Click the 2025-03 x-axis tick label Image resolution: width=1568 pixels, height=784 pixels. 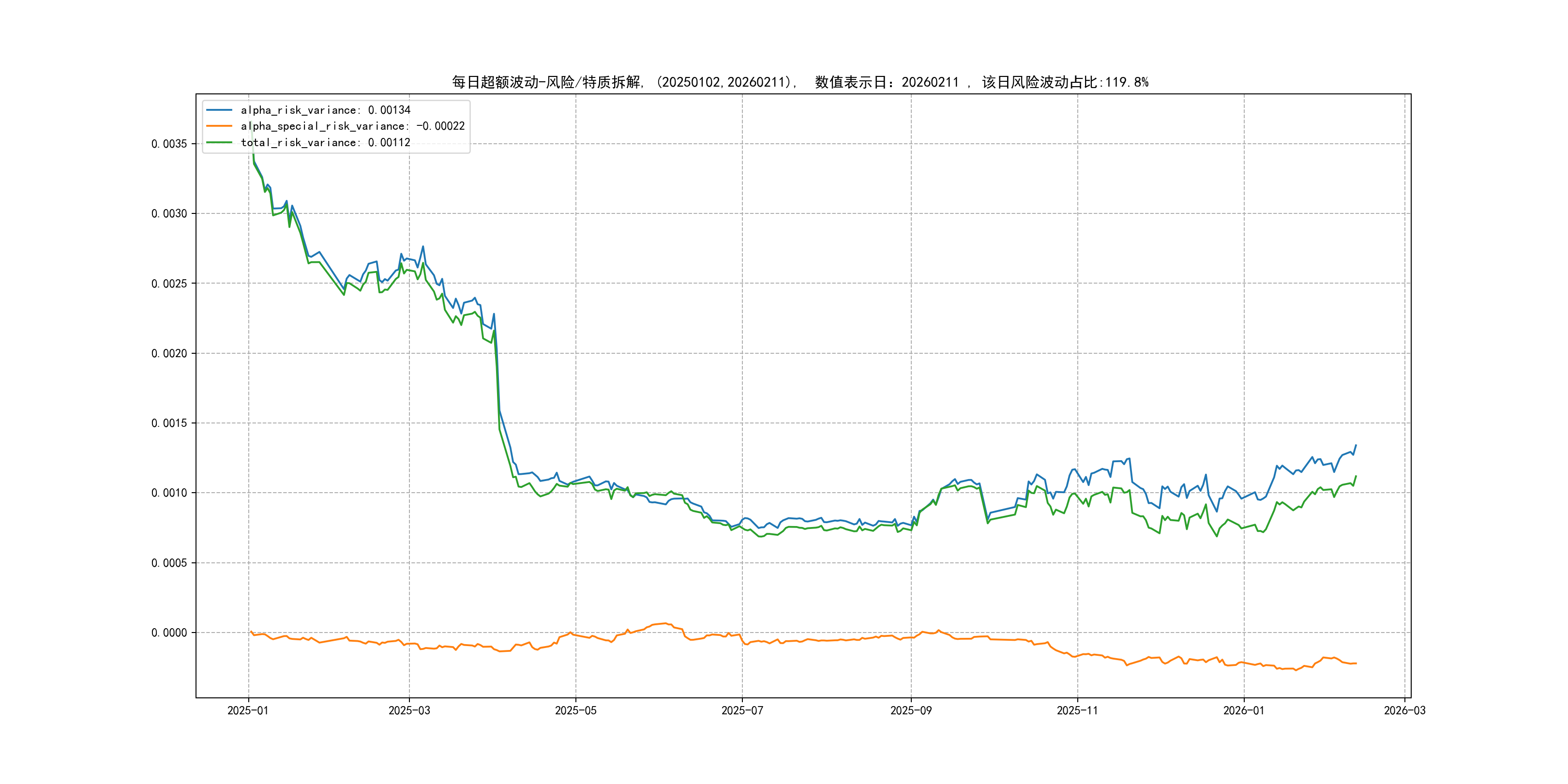[409, 710]
